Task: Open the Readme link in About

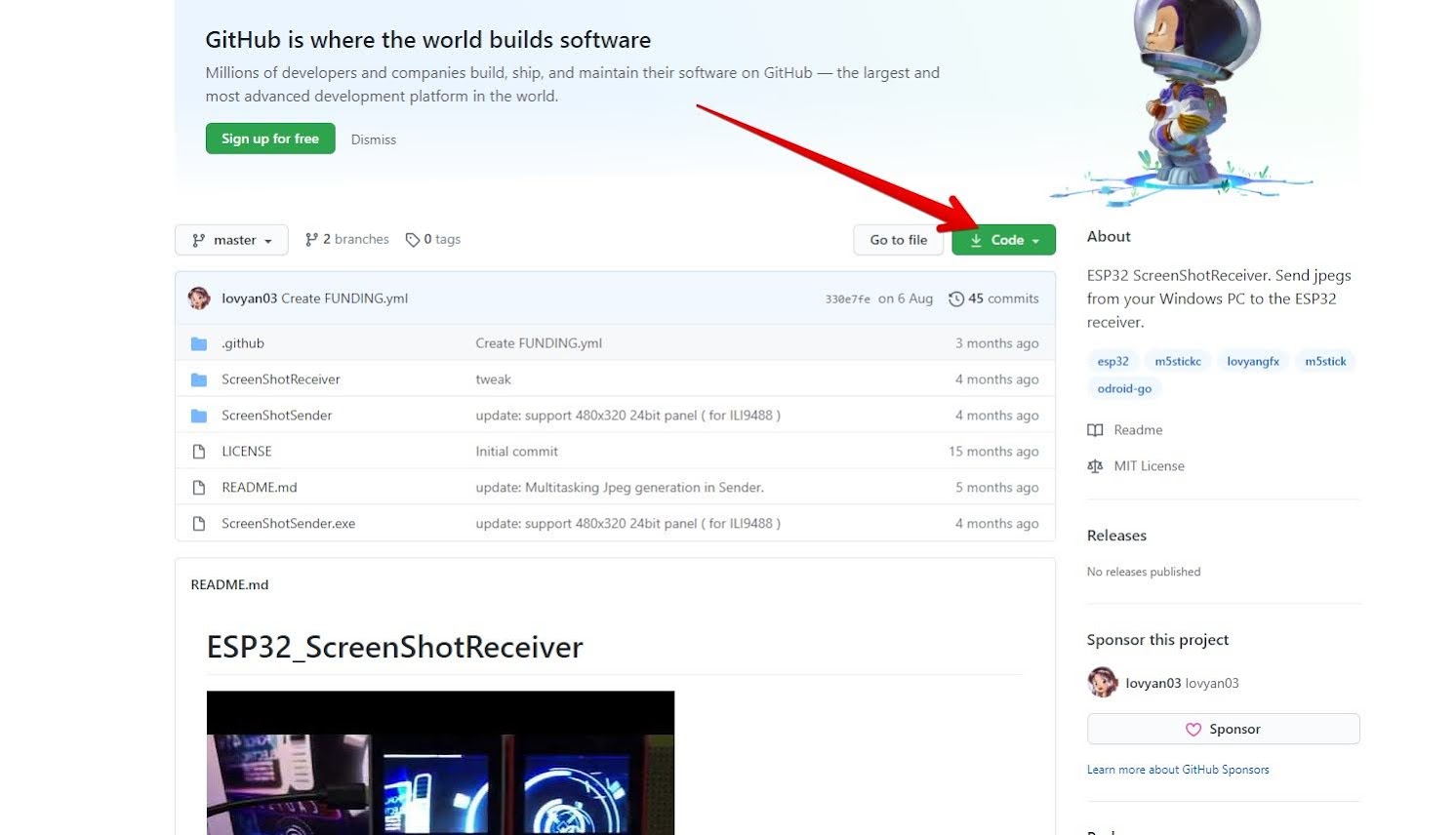Action: (1138, 430)
